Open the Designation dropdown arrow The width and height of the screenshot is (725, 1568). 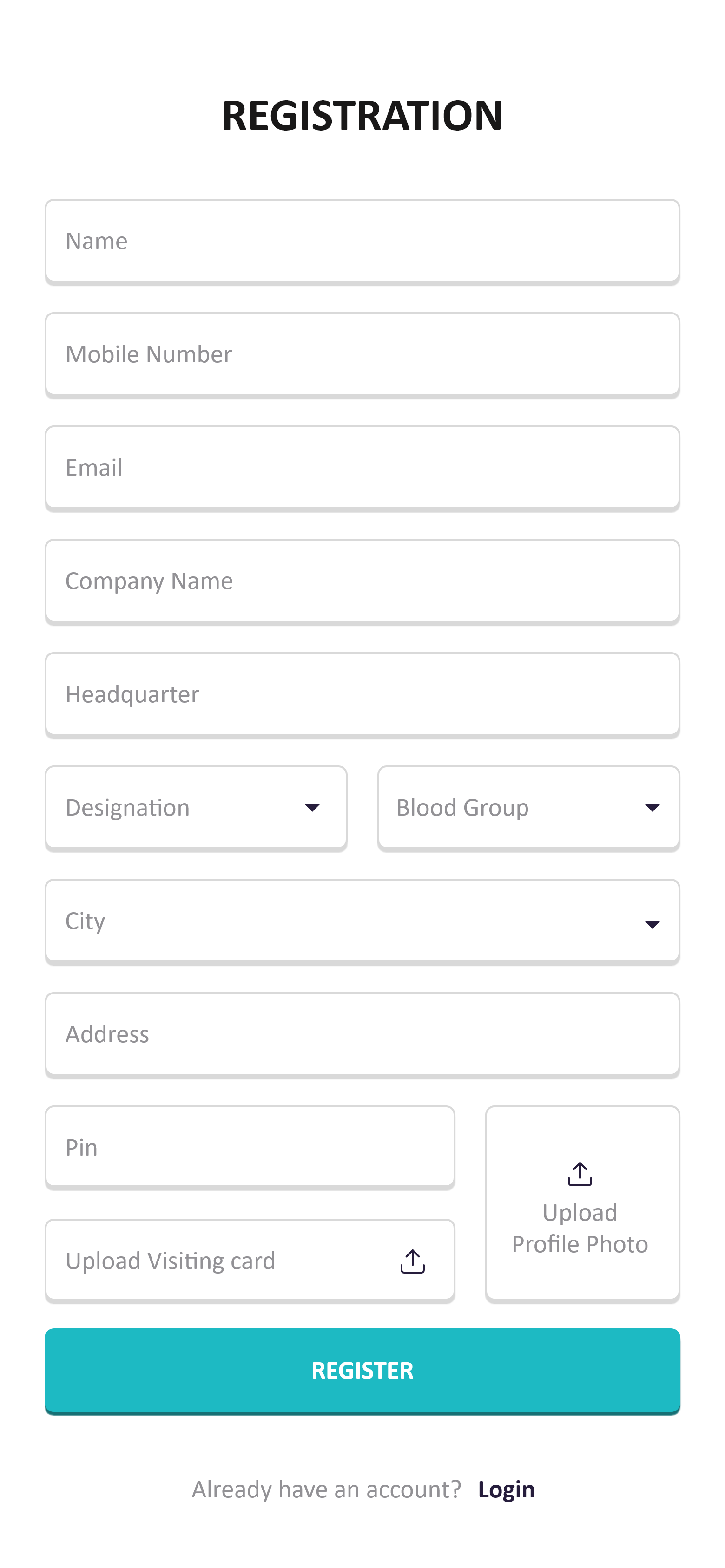coord(313,807)
